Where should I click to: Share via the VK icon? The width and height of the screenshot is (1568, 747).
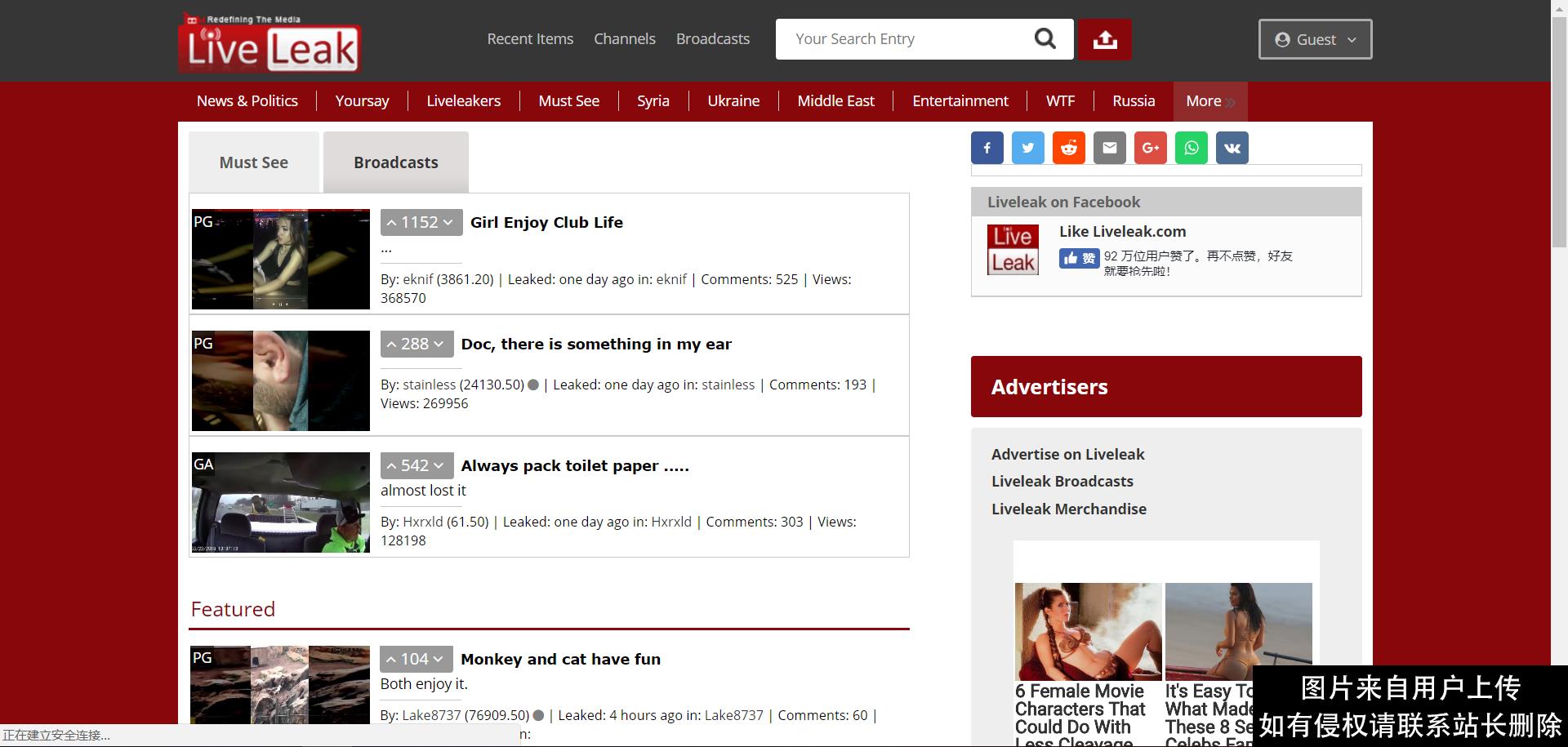1232,148
